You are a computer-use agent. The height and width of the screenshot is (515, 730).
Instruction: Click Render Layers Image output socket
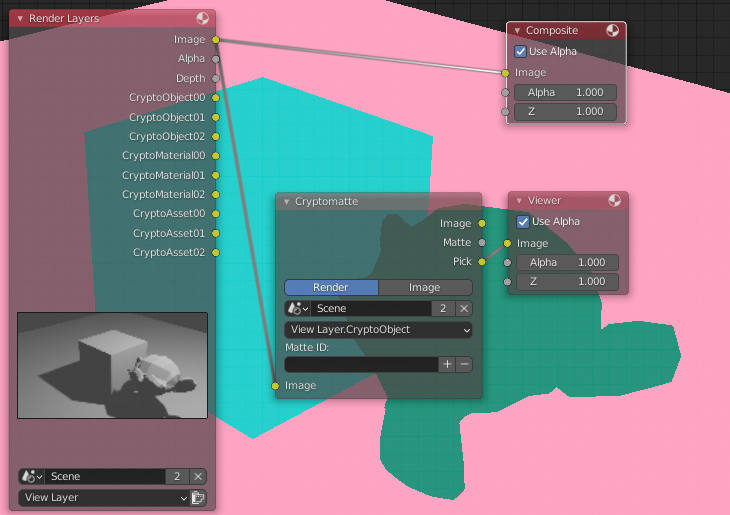click(216, 40)
